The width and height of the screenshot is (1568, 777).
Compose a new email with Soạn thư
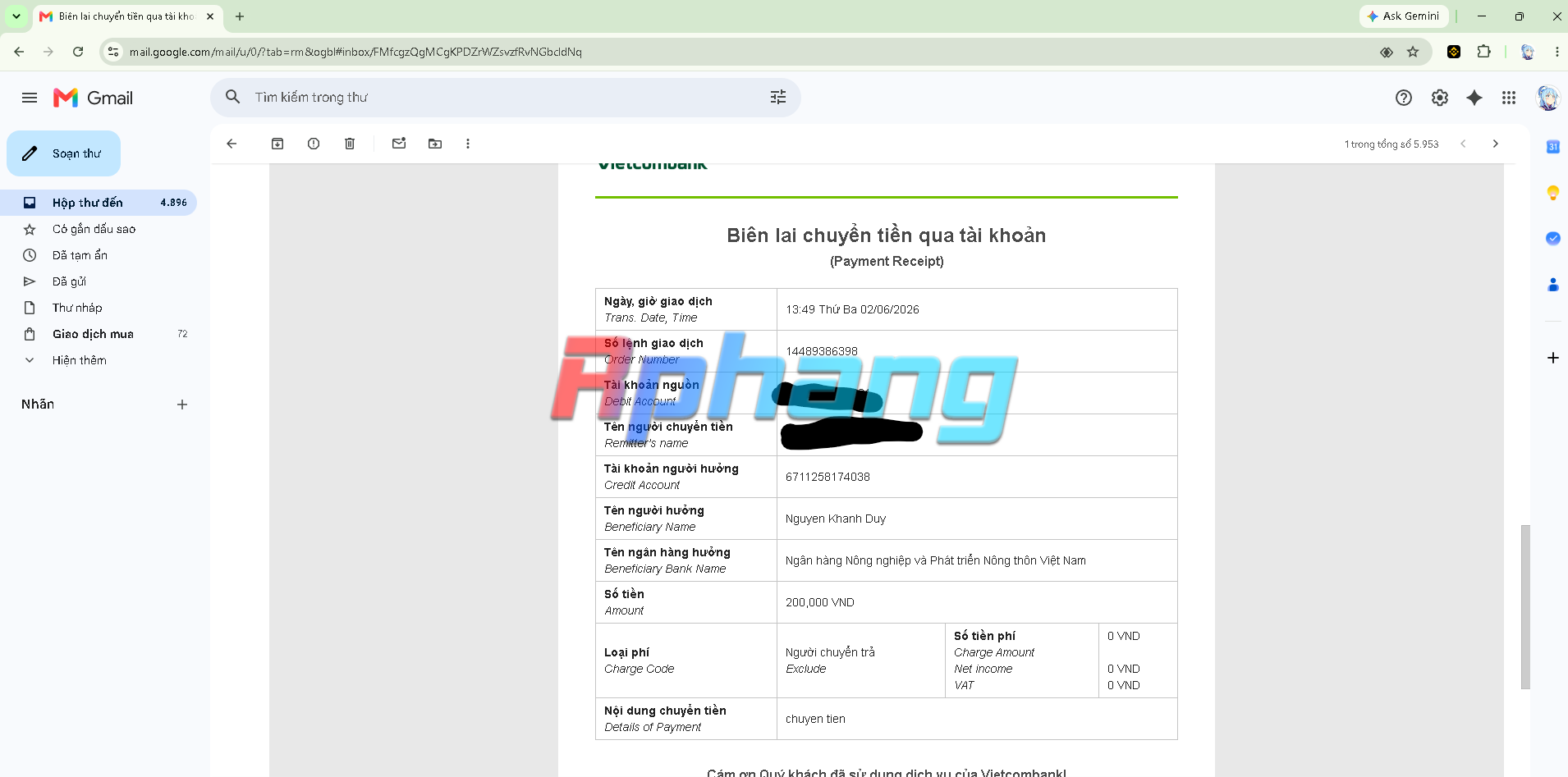tap(64, 153)
